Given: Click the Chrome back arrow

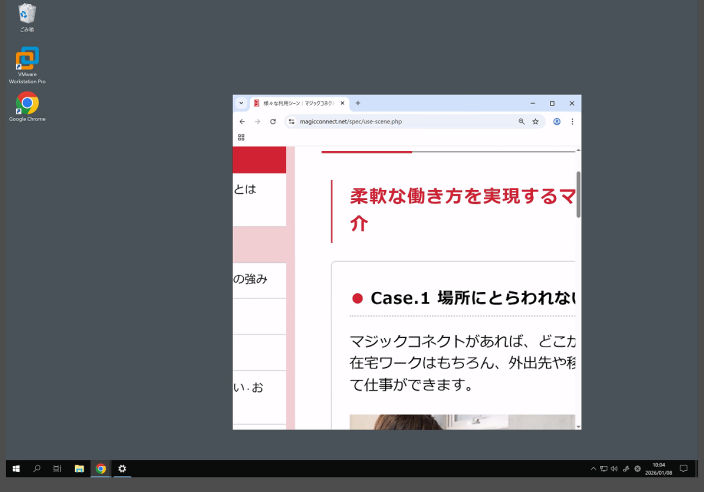Looking at the screenshot, I should (x=242, y=121).
